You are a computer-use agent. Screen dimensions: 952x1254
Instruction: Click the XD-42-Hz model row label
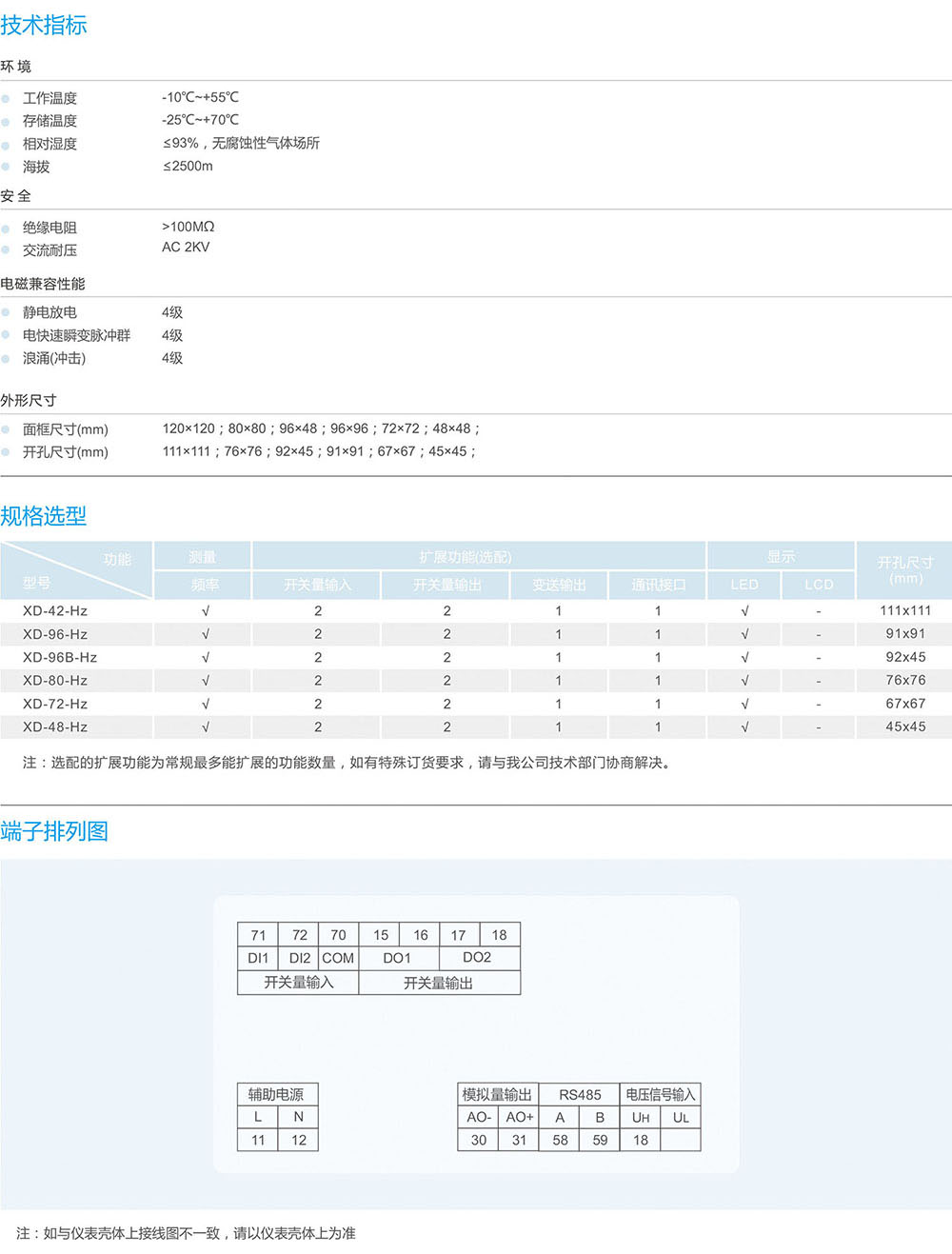[x=55, y=611]
